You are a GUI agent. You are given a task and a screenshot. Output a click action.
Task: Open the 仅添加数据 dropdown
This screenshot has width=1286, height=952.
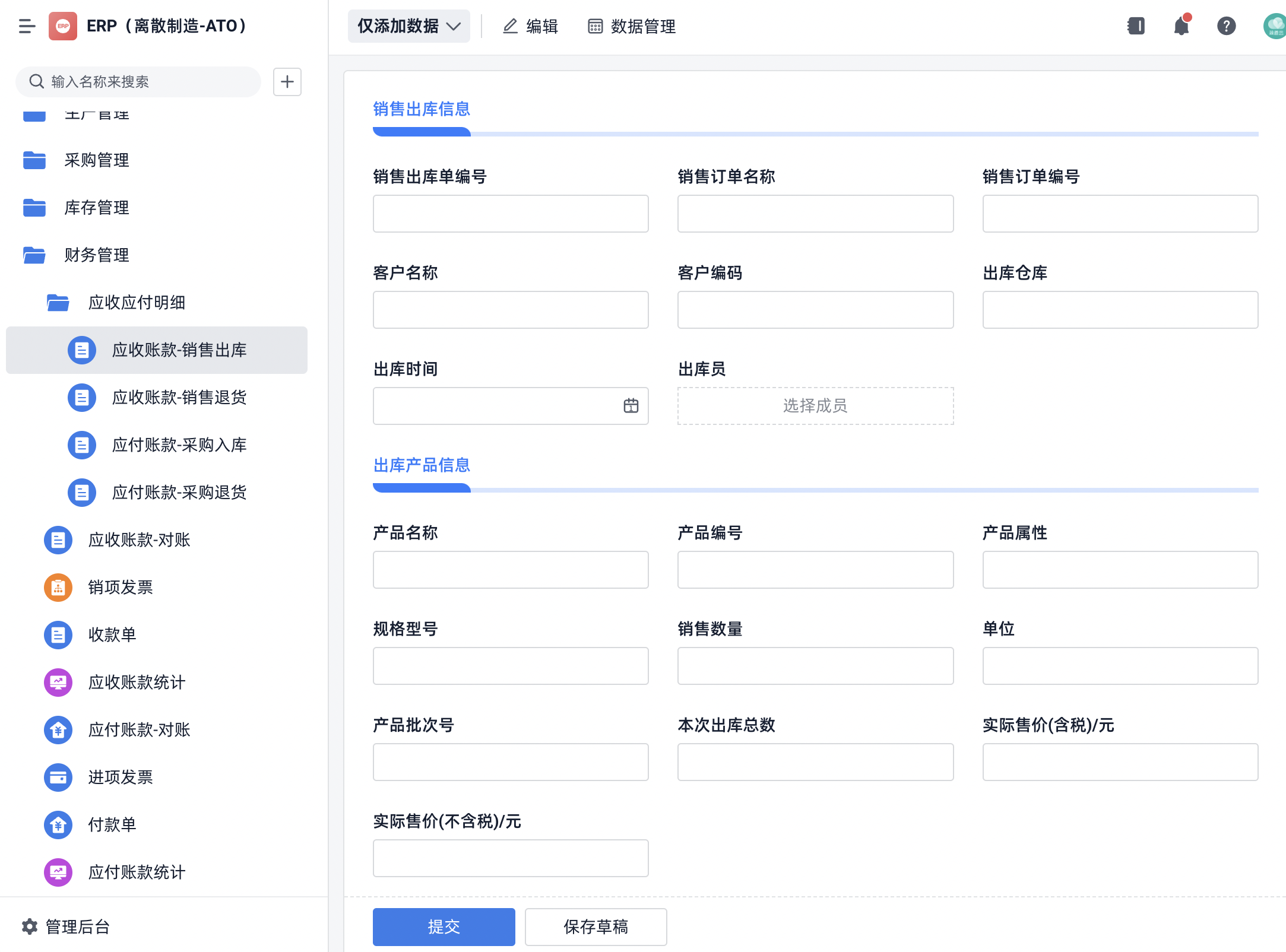[x=409, y=26]
